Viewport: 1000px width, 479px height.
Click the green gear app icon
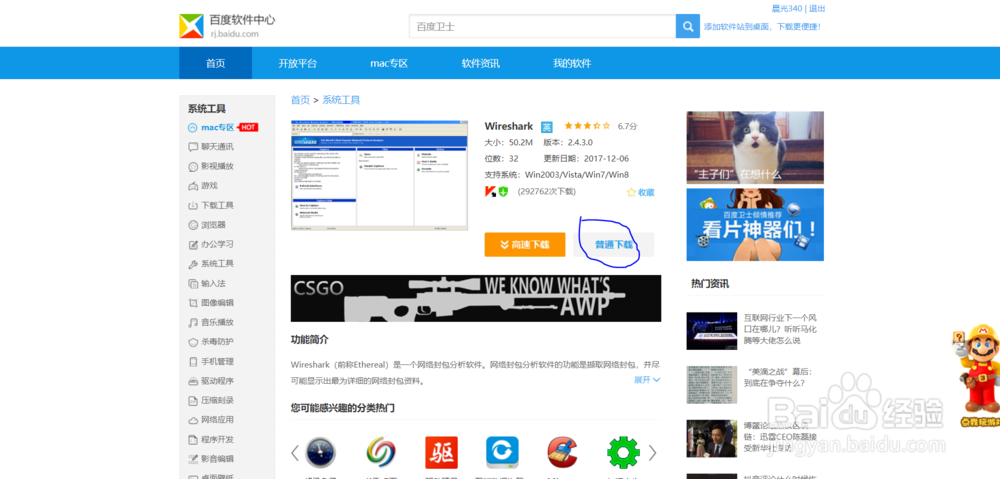click(623, 452)
